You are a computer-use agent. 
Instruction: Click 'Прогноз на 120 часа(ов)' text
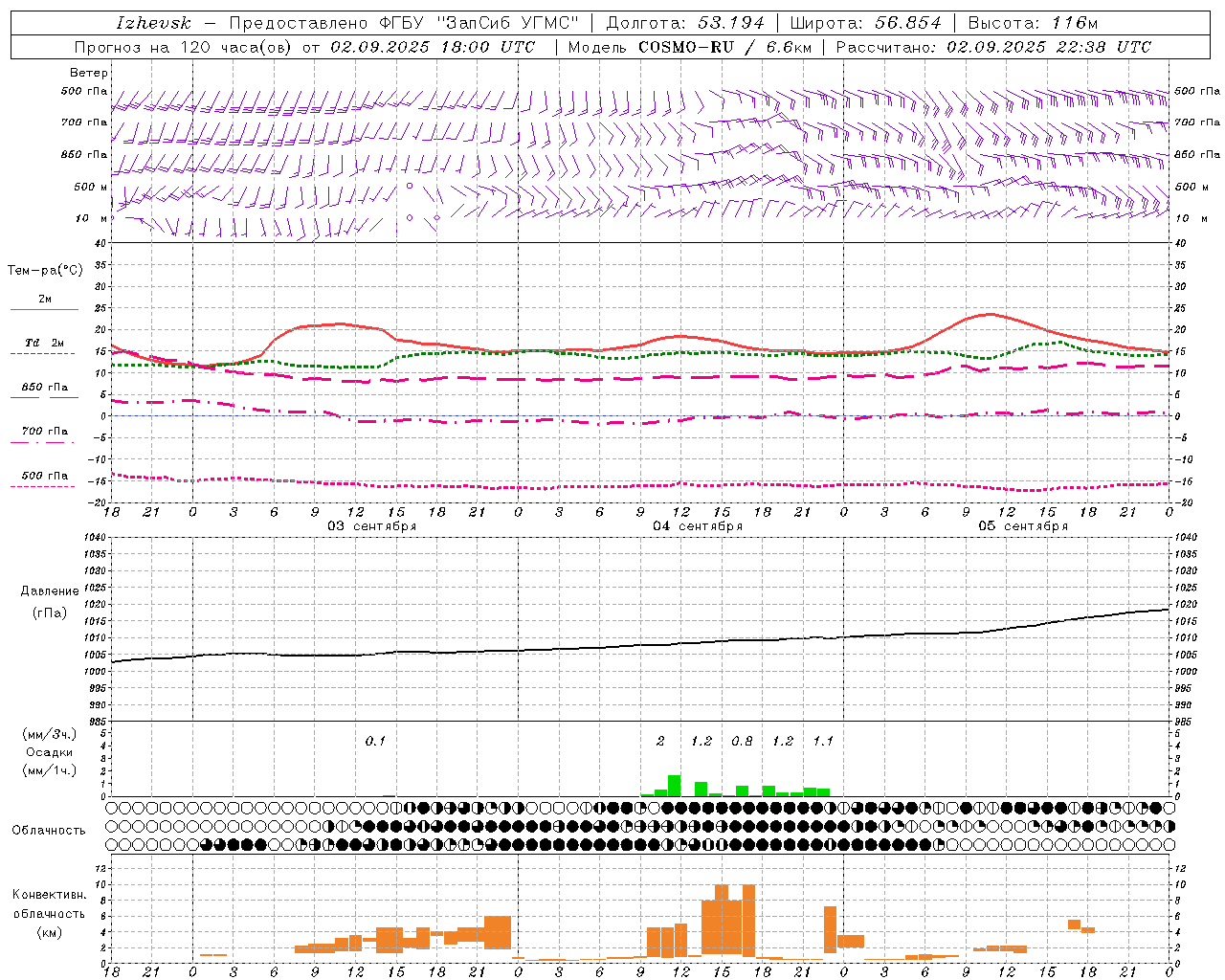coord(184,47)
